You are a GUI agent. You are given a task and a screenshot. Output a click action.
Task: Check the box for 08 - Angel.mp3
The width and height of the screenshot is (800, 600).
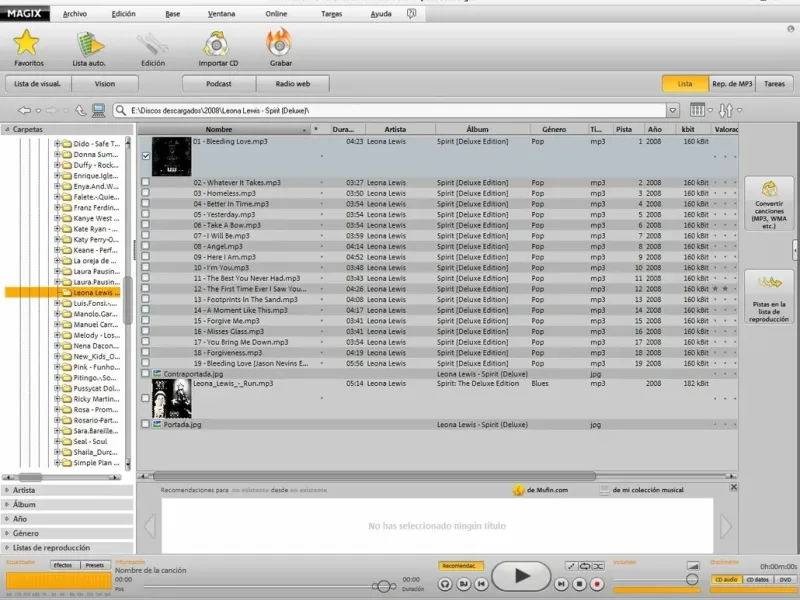145,246
